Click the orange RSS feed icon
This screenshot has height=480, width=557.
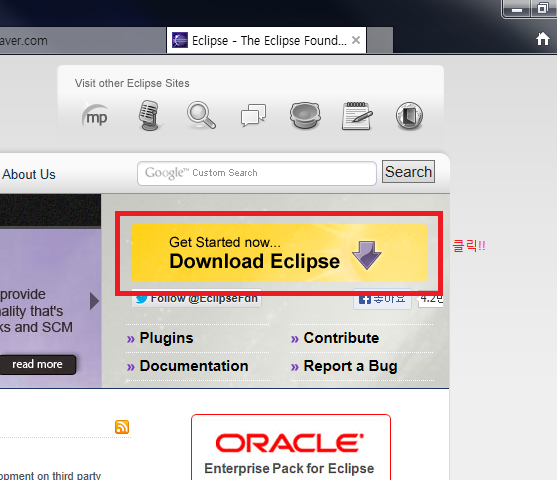click(122, 427)
